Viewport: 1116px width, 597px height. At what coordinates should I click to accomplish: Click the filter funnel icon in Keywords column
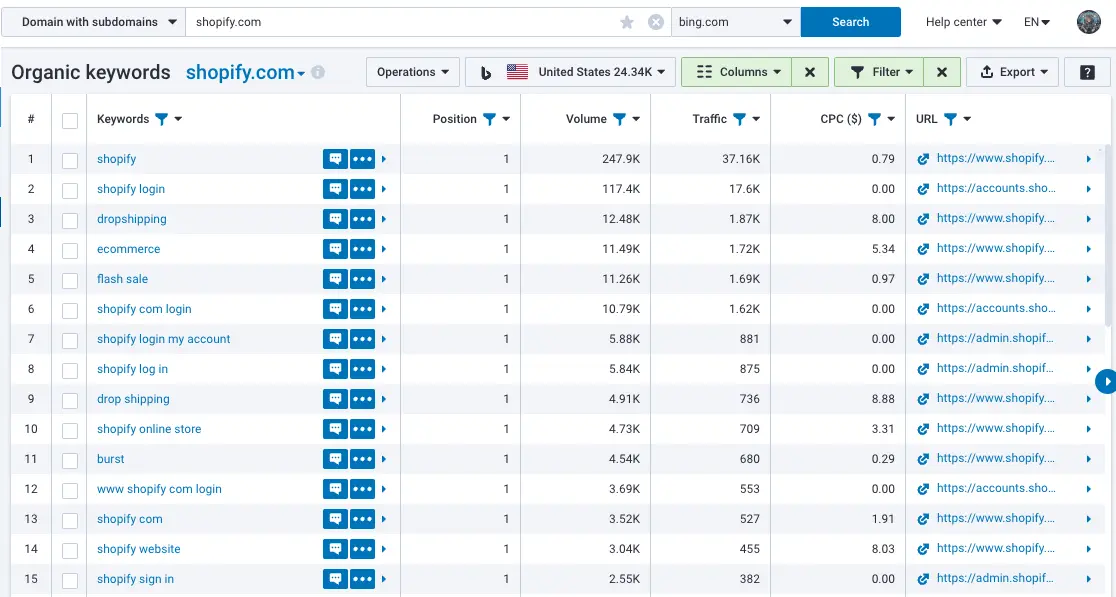(x=162, y=119)
